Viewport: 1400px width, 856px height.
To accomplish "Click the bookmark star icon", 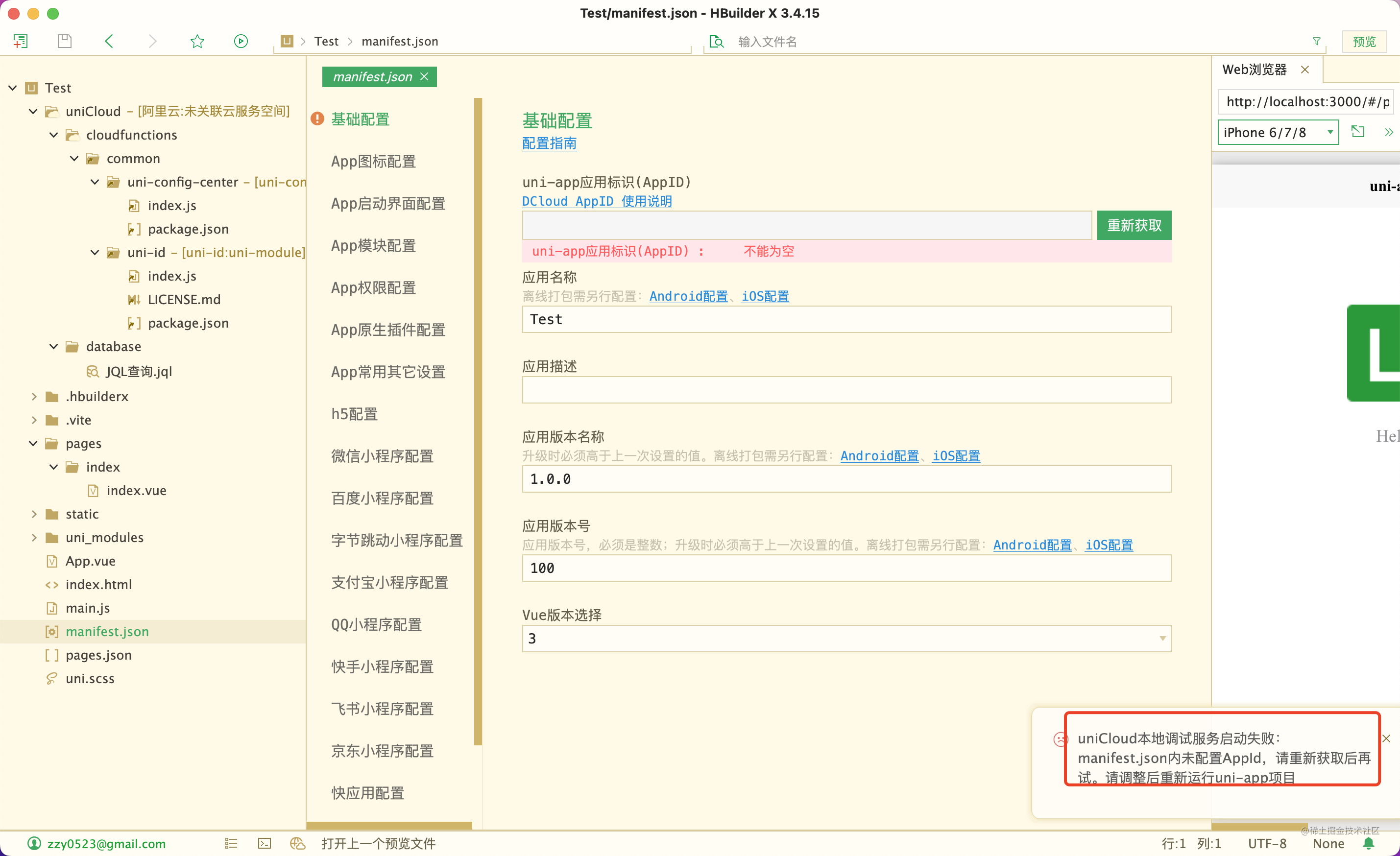I will 197,41.
